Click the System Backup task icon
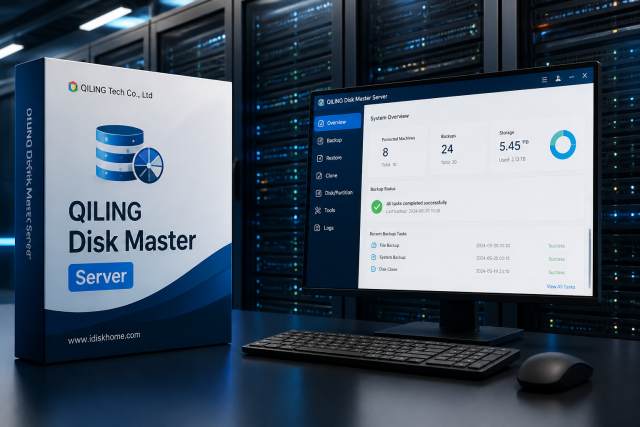640x427 pixels. (373, 257)
